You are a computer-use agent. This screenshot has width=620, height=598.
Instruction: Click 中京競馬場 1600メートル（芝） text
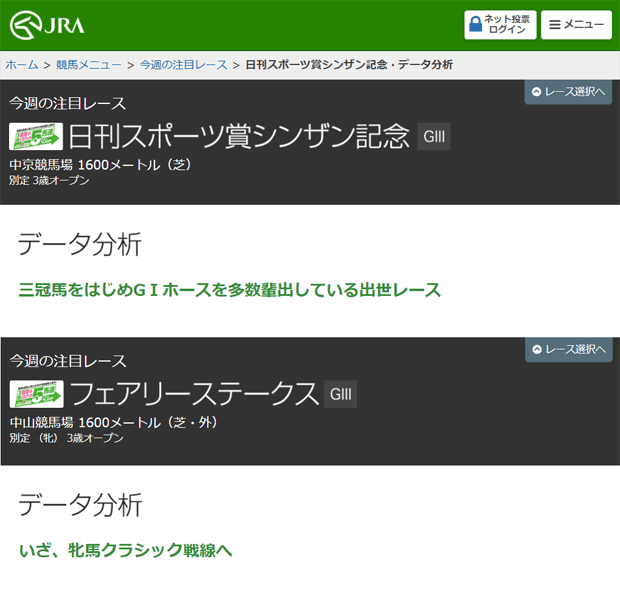pos(100,165)
